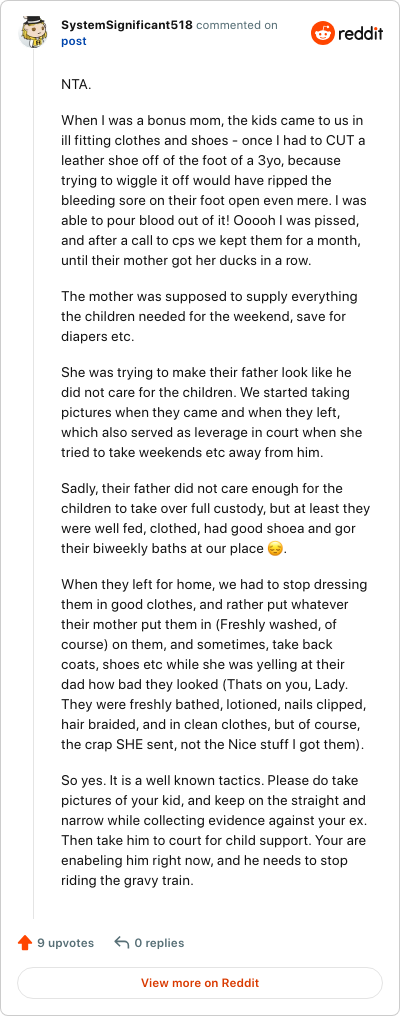Image resolution: width=400 pixels, height=1016 pixels.
Task: Click the pensive face emoji
Action: coord(276,549)
